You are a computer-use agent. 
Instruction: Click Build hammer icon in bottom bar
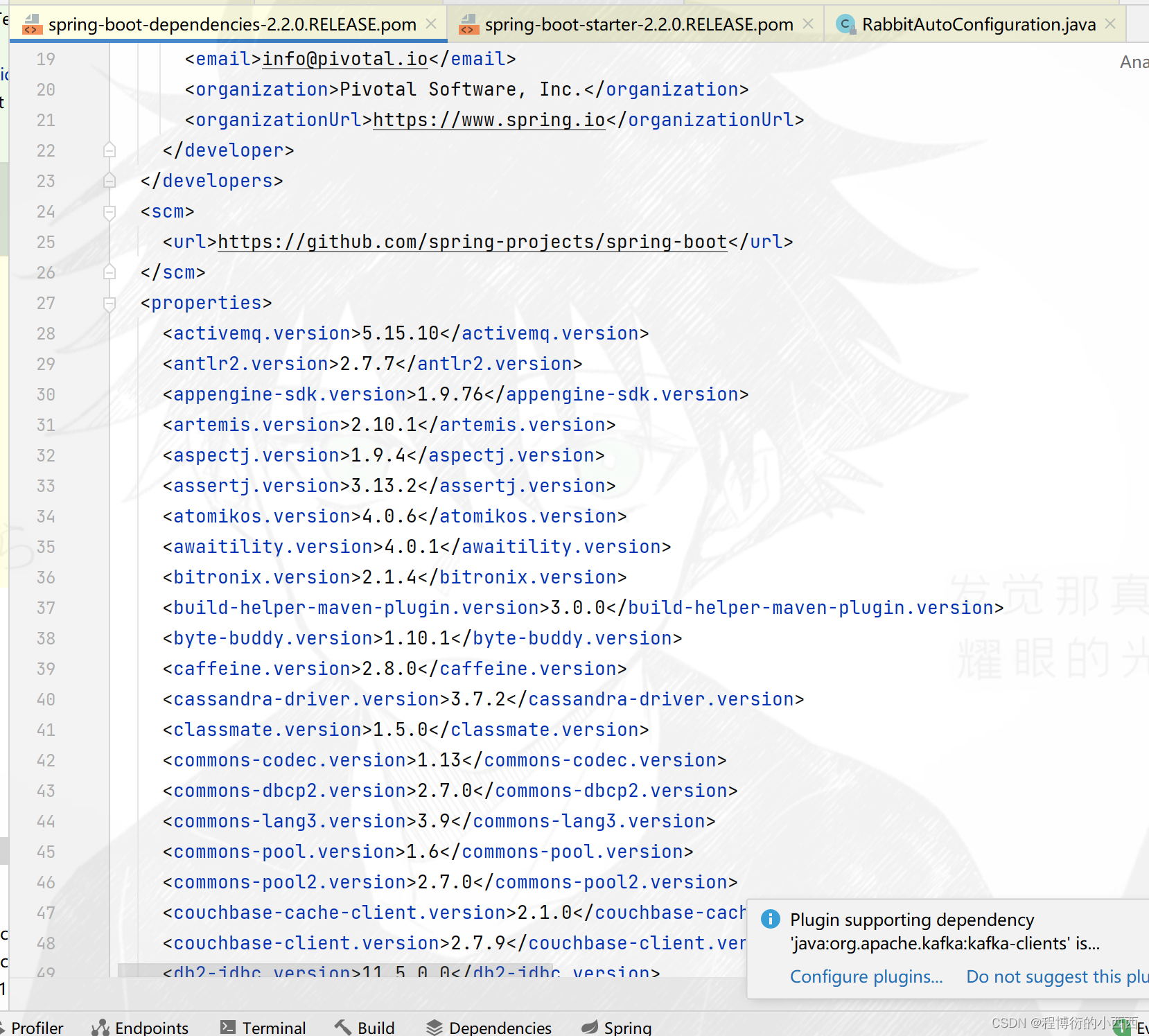[342, 1027]
